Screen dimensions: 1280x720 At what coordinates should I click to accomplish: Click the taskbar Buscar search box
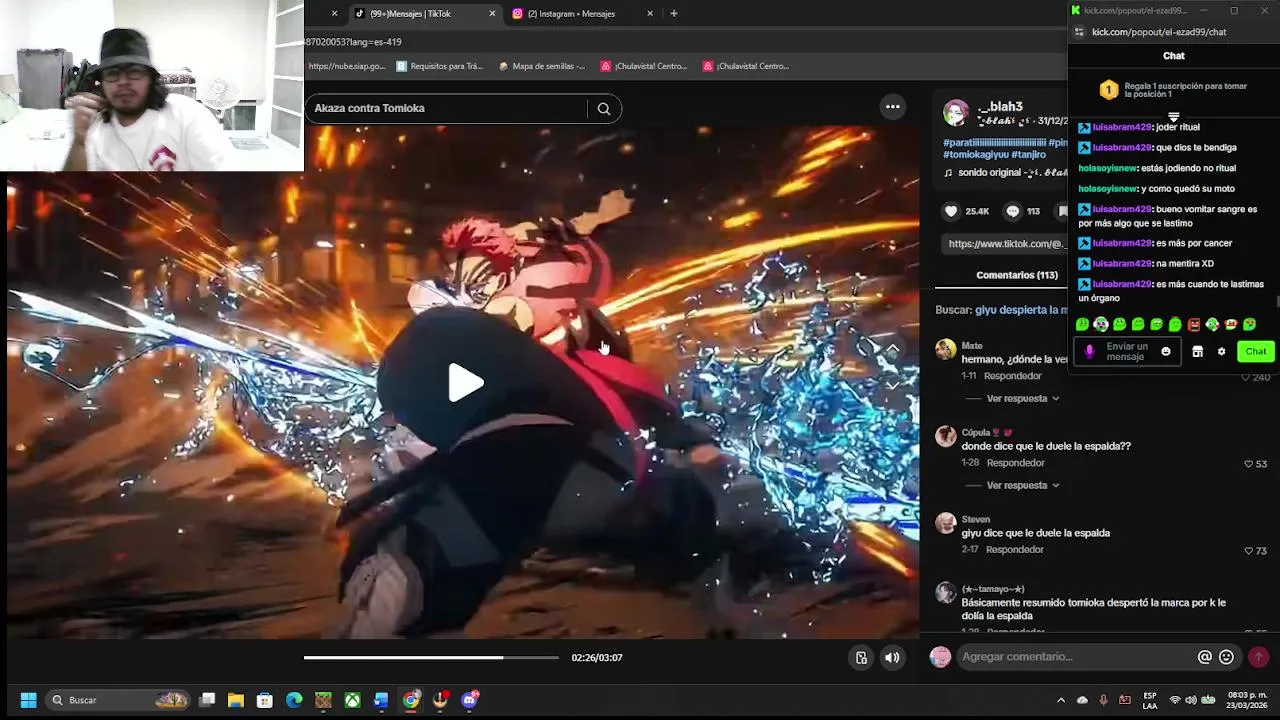[x=119, y=700]
